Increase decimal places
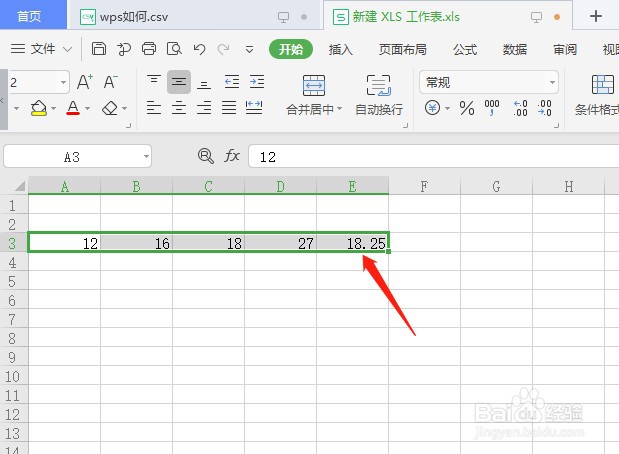This screenshot has height=454, width=619. tap(520, 108)
